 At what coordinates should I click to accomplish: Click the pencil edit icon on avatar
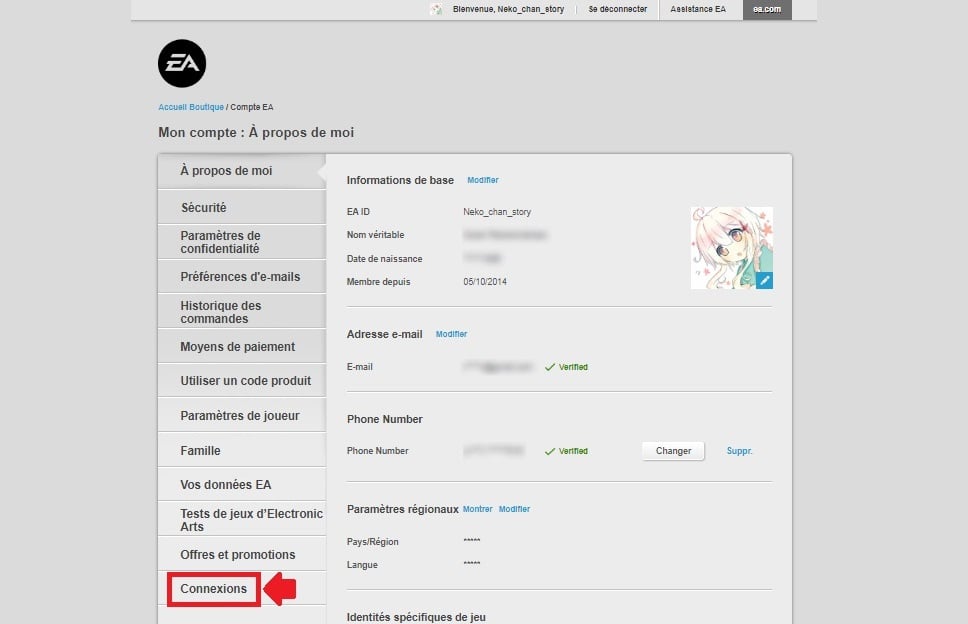coord(764,281)
